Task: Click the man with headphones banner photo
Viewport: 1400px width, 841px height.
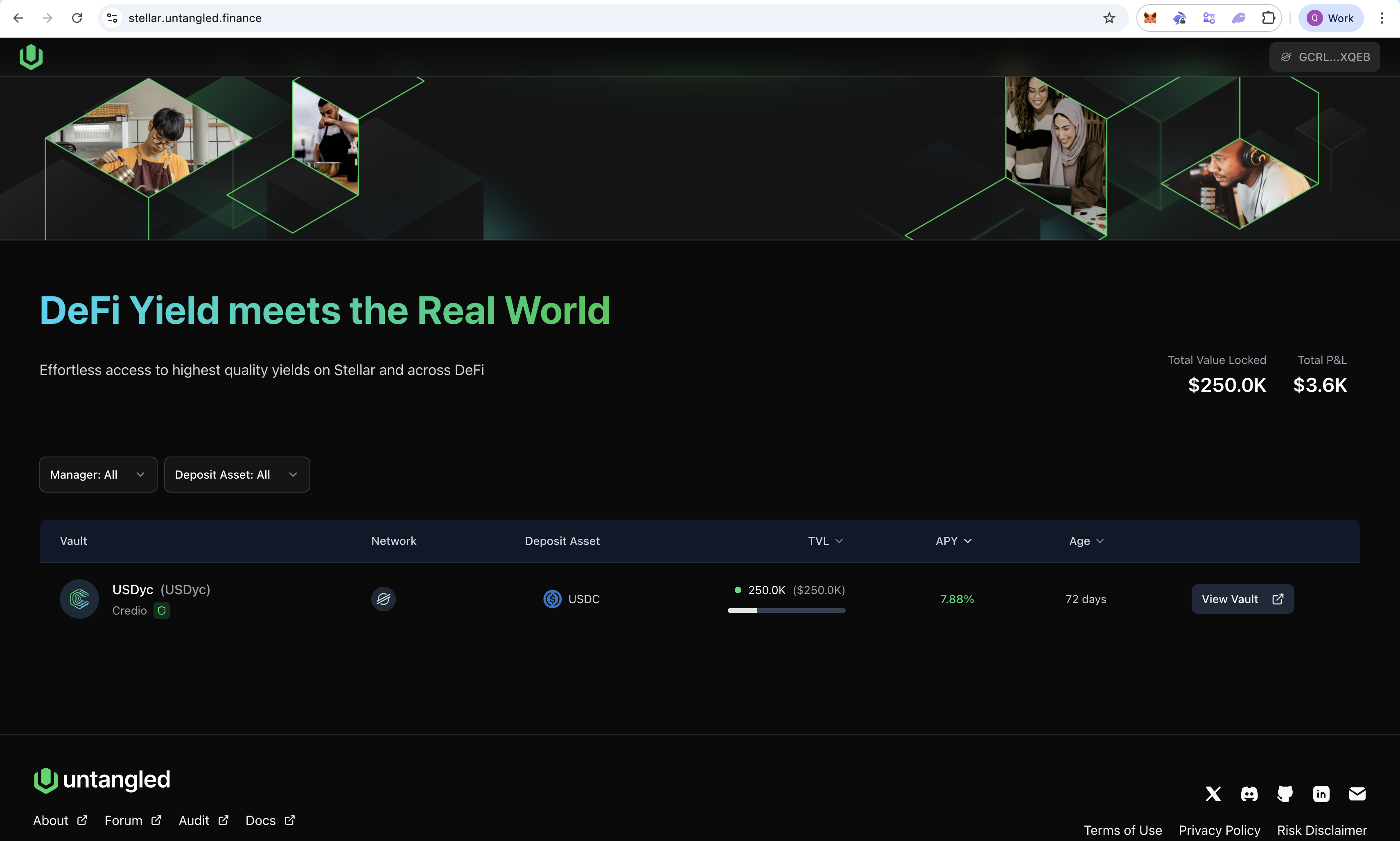Action: pos(1240,183)
